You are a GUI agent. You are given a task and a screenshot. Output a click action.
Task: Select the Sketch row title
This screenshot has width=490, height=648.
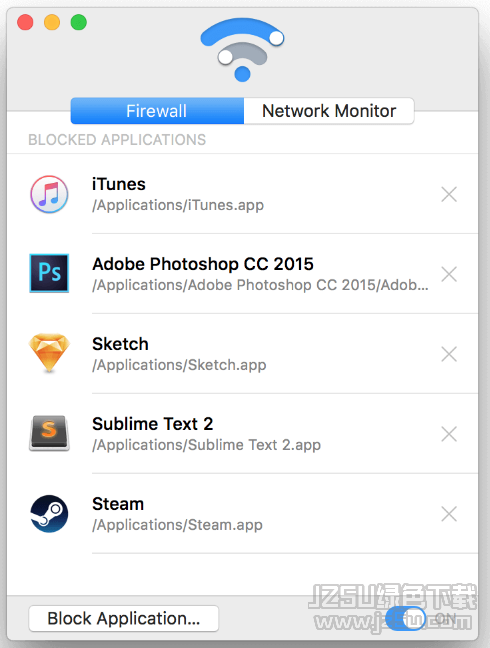tap(120, 344)
